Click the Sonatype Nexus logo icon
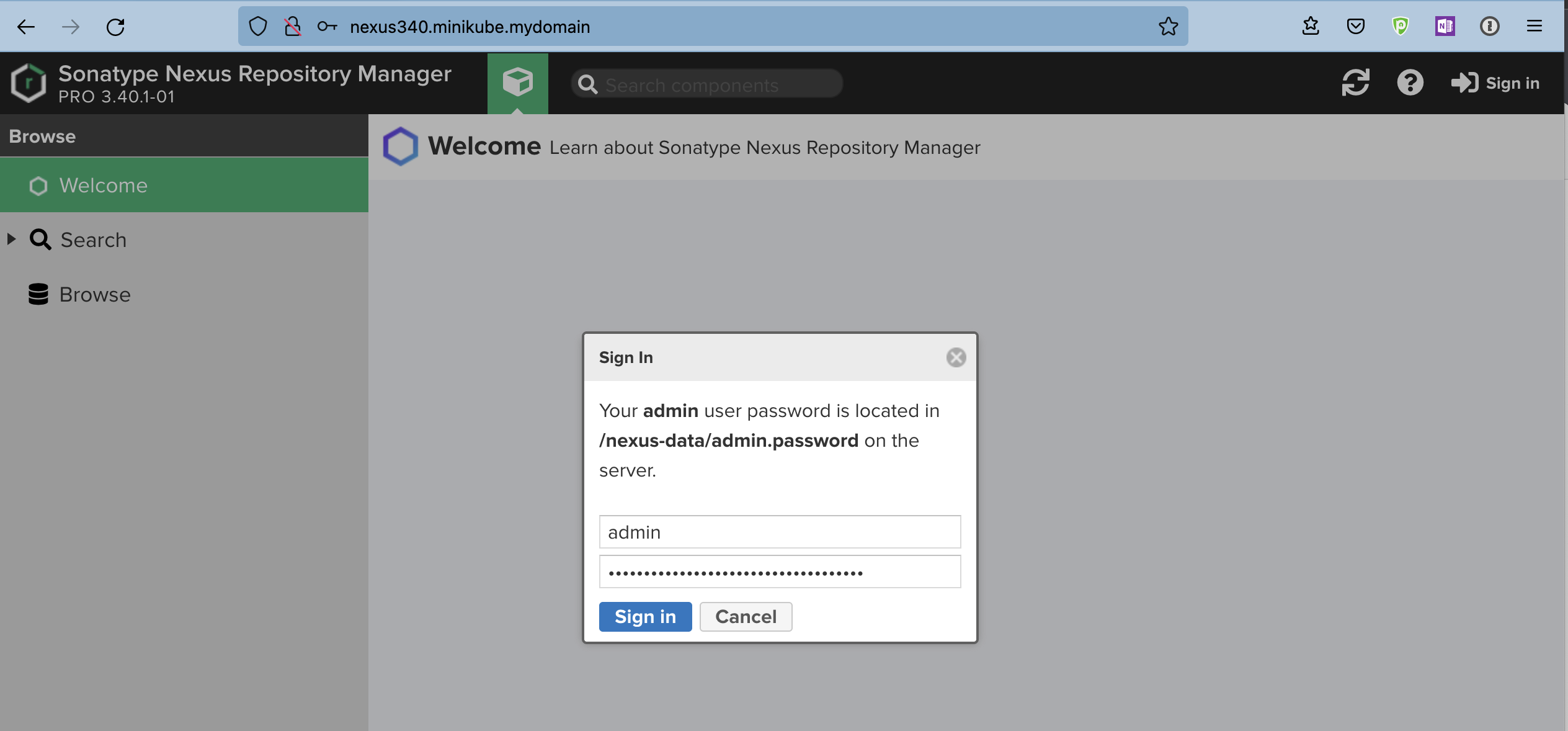 [29, 83]
